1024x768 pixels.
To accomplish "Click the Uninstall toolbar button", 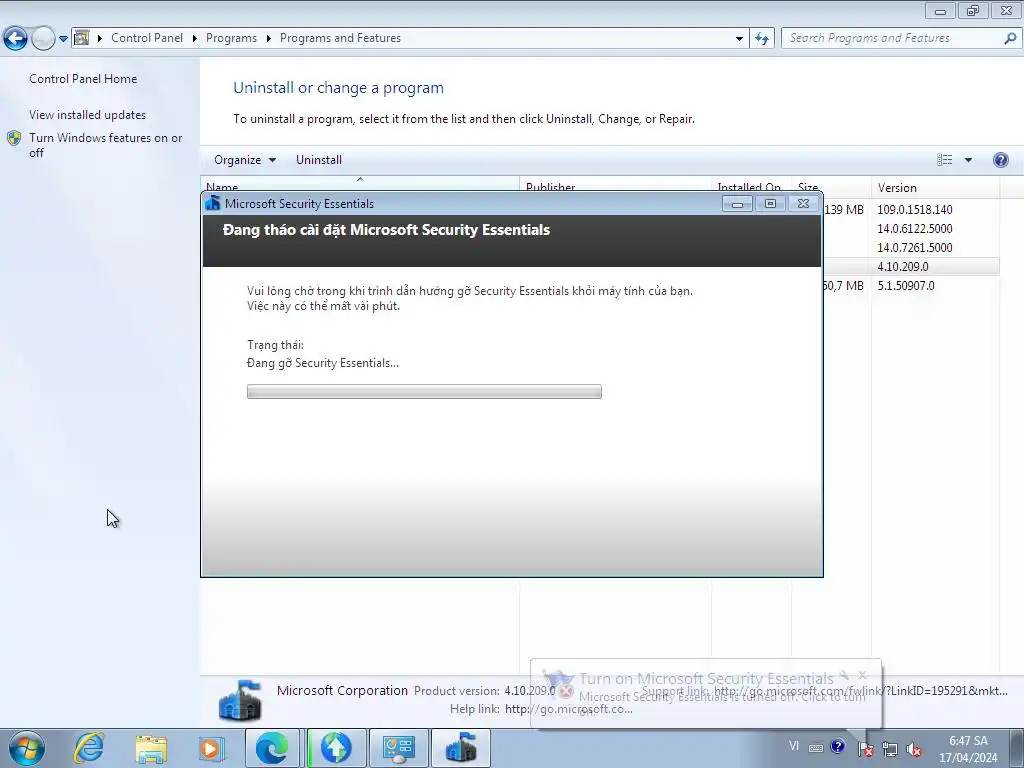I will click(319, 160).
